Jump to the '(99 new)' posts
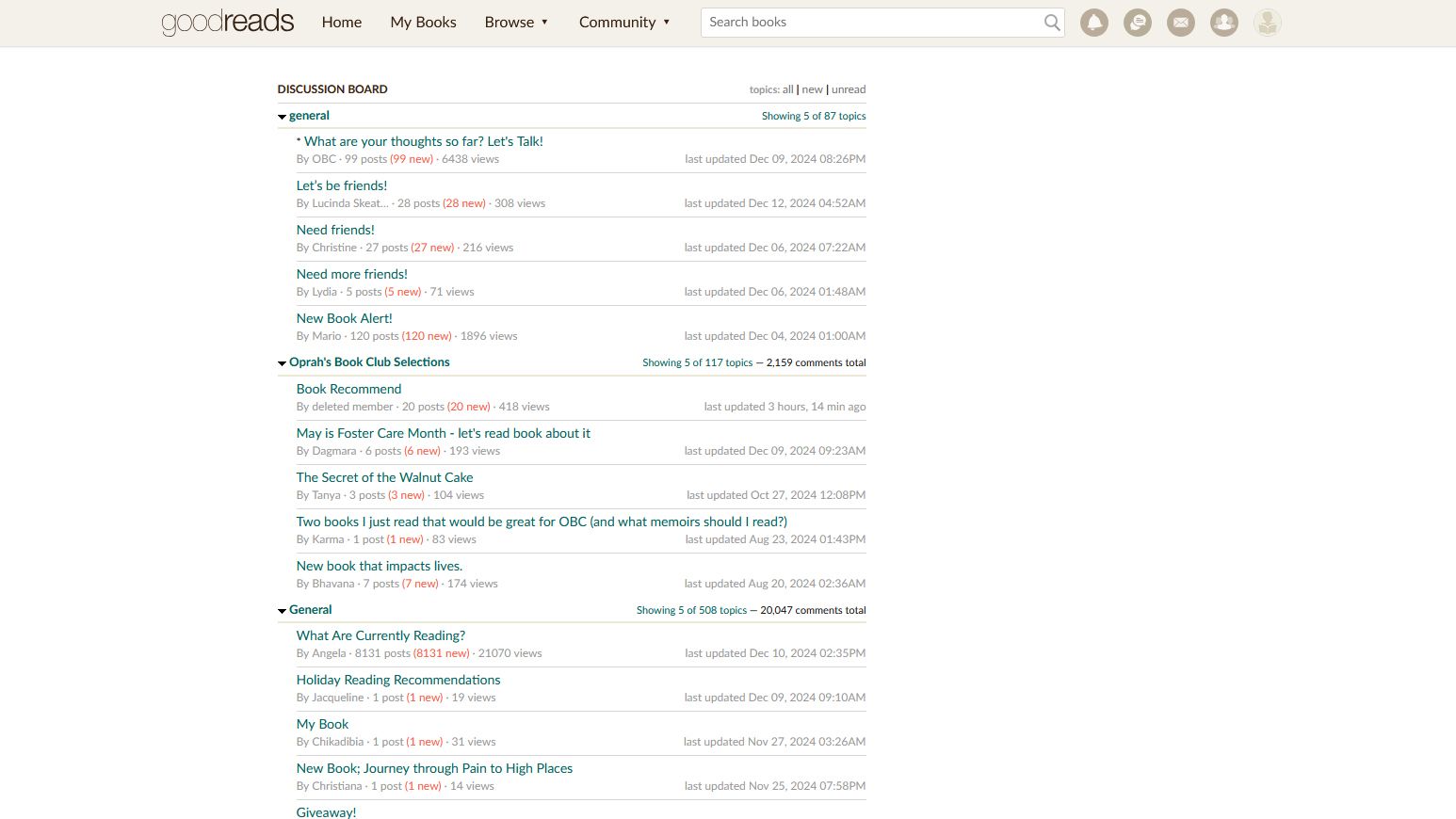 [412, 159]
